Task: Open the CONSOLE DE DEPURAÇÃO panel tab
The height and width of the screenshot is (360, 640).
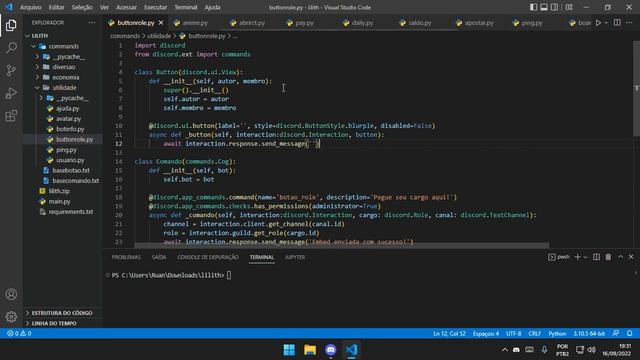Action: tap(208, 257)
